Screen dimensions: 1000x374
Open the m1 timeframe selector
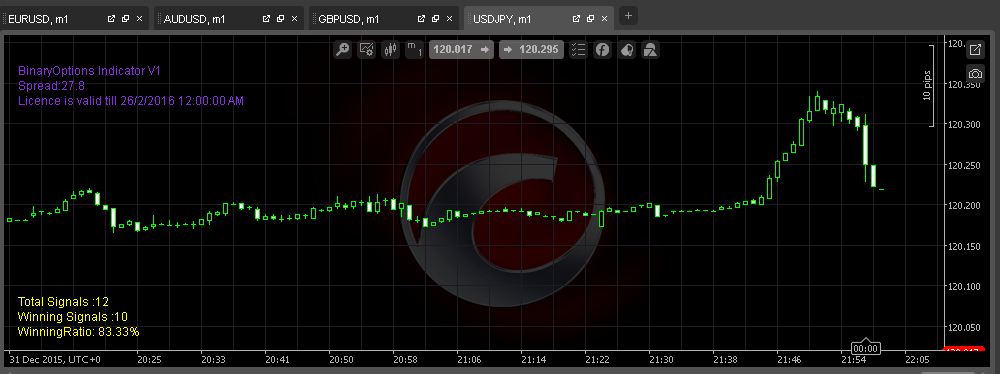tap(415, 50)
